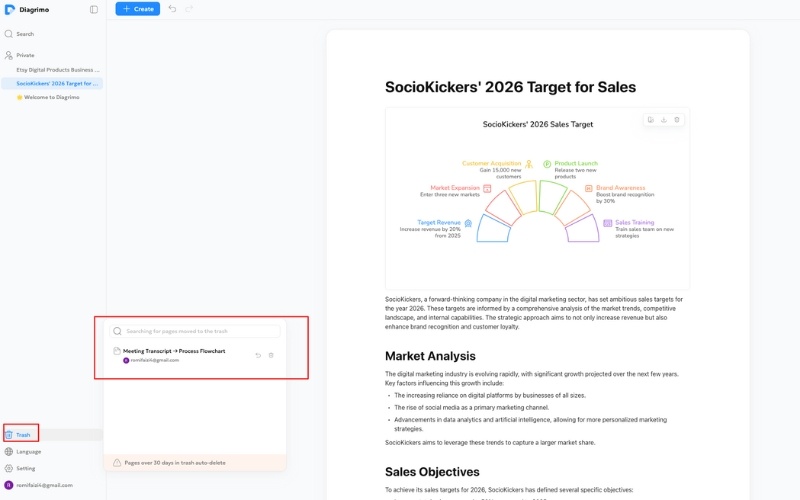Viewport: 800px width, 500px height.
Task: Click the redo arrow in top toolbar
Action: [x=189, y=9]
